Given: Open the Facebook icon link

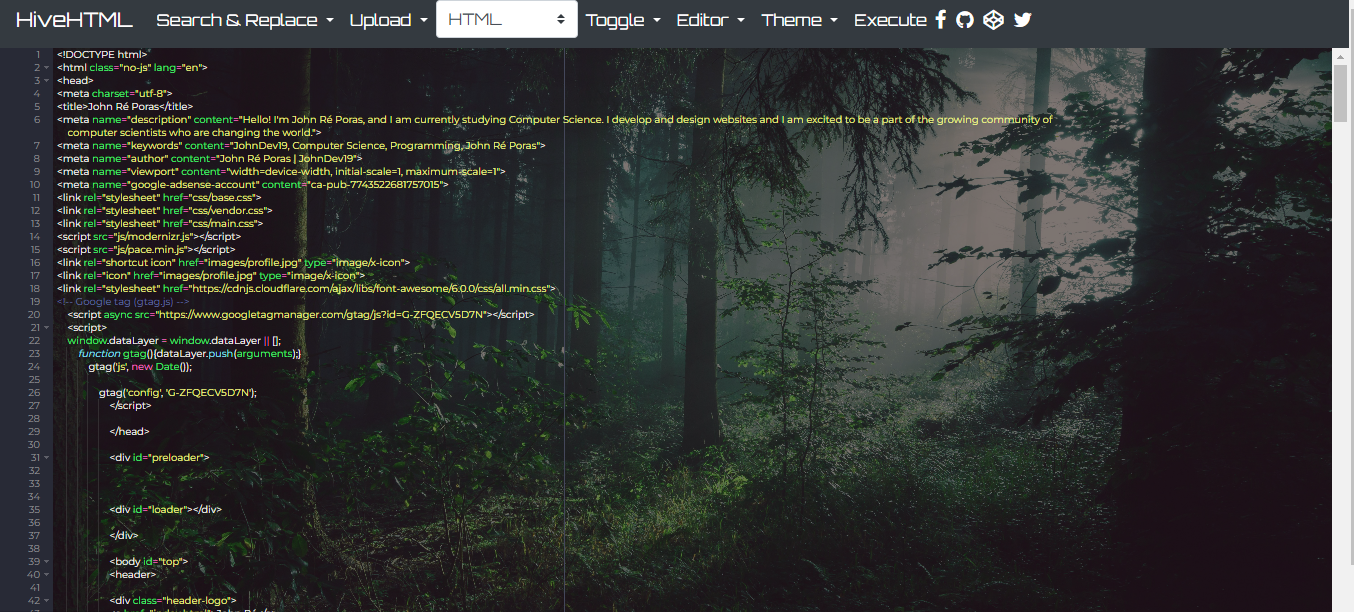Looking at the screenshot, I should coord(940,20).
